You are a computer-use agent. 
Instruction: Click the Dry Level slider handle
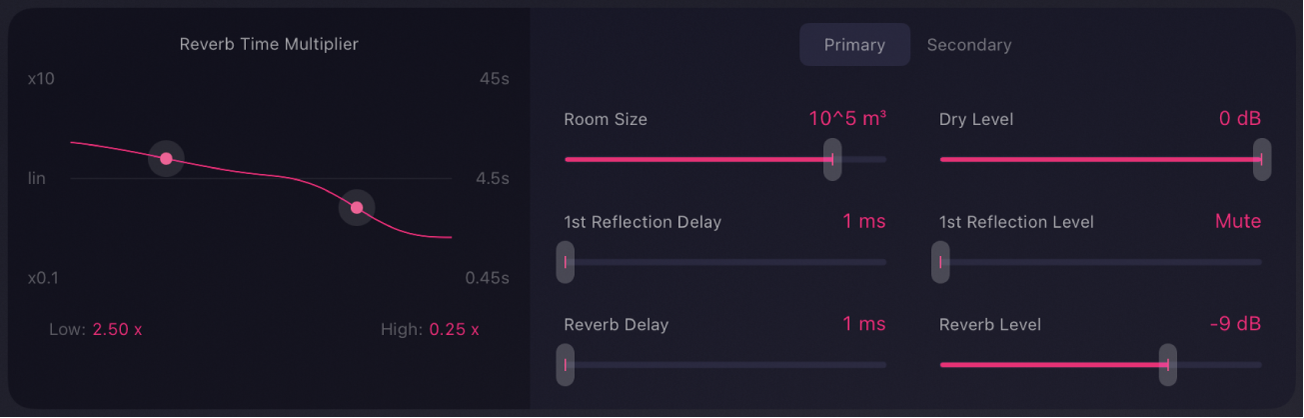(1261, 160)
